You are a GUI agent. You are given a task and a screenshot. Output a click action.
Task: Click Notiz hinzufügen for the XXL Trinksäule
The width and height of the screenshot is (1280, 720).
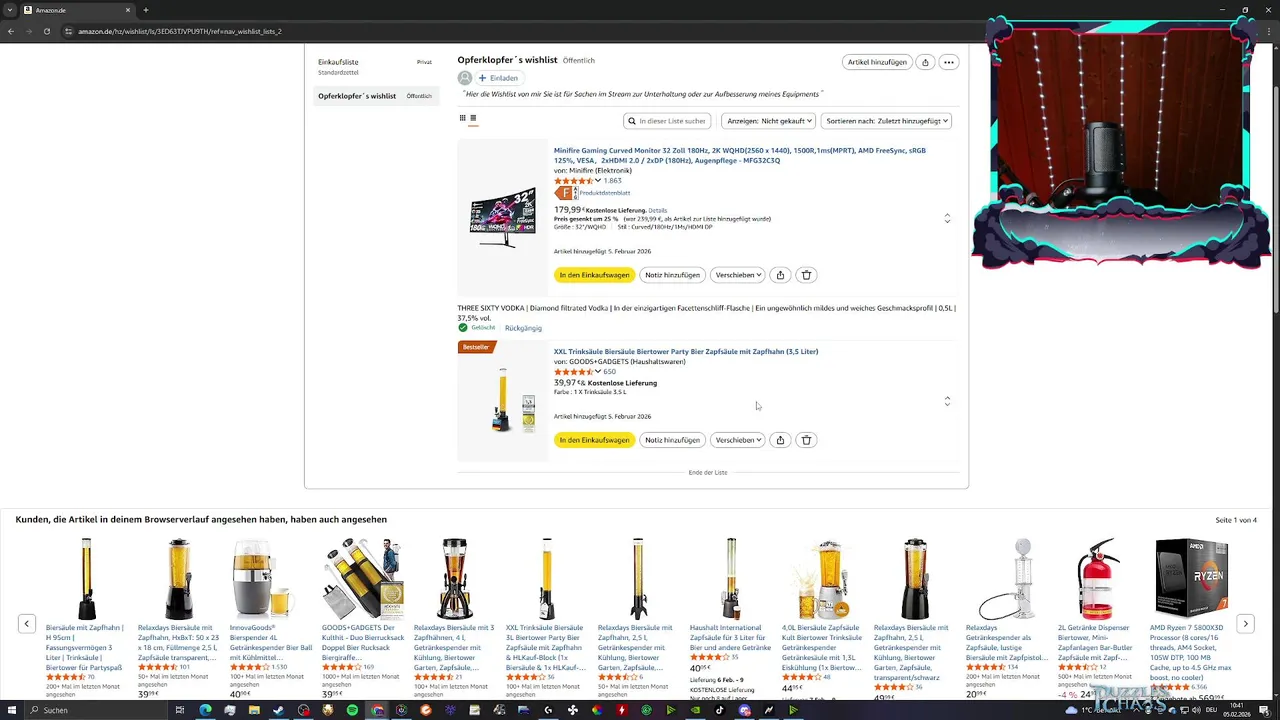672,440
